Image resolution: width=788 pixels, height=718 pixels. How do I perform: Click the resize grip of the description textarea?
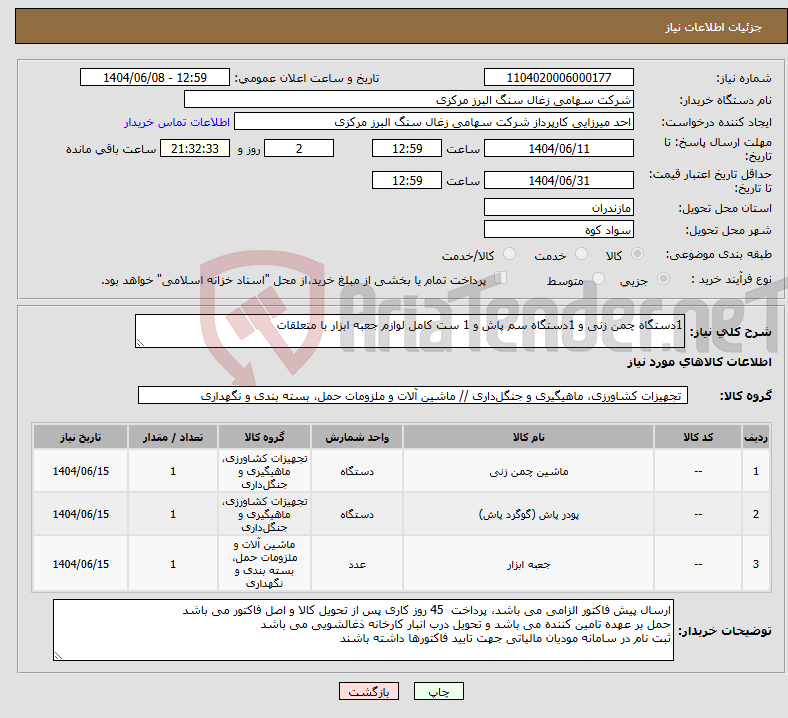pyautogui.click(x=140, y=343)
